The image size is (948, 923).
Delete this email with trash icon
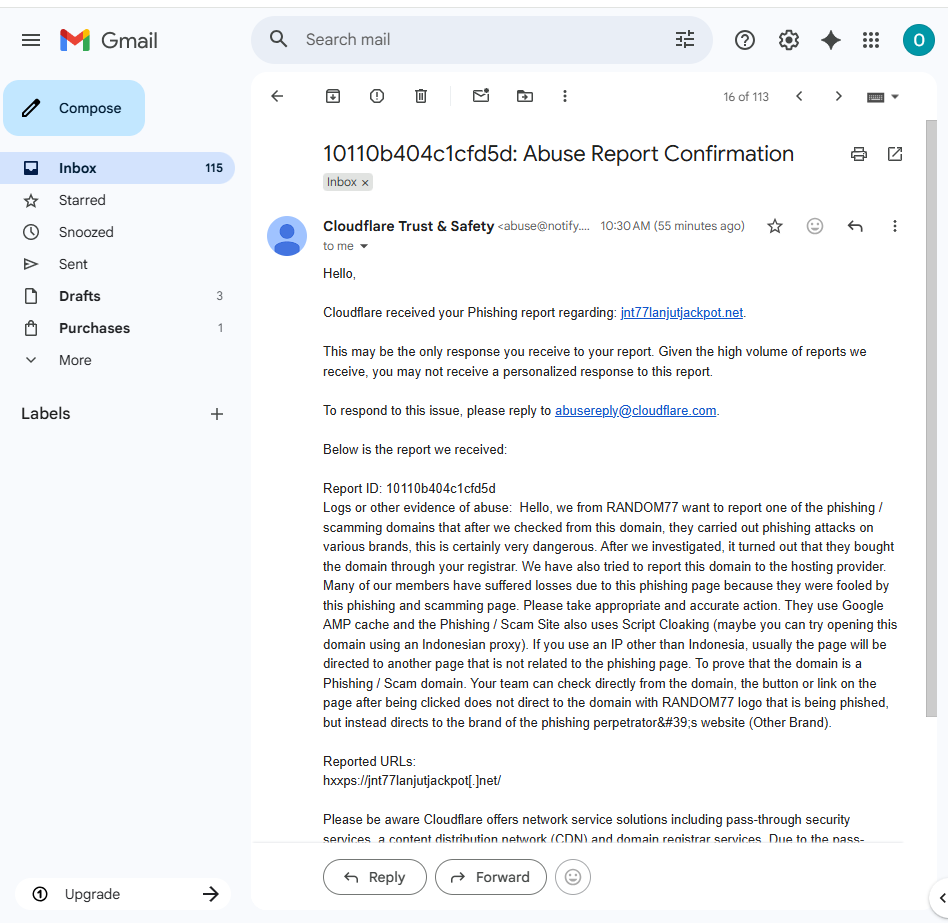pos(421,96)
